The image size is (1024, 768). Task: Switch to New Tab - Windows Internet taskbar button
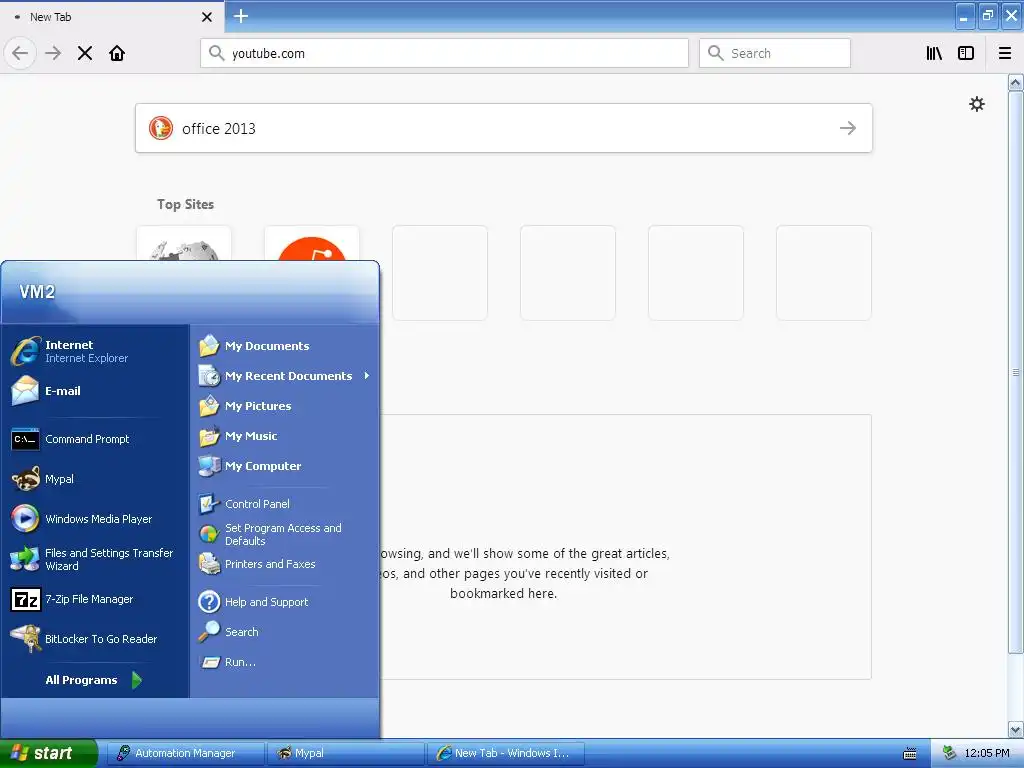pos(505,753)
